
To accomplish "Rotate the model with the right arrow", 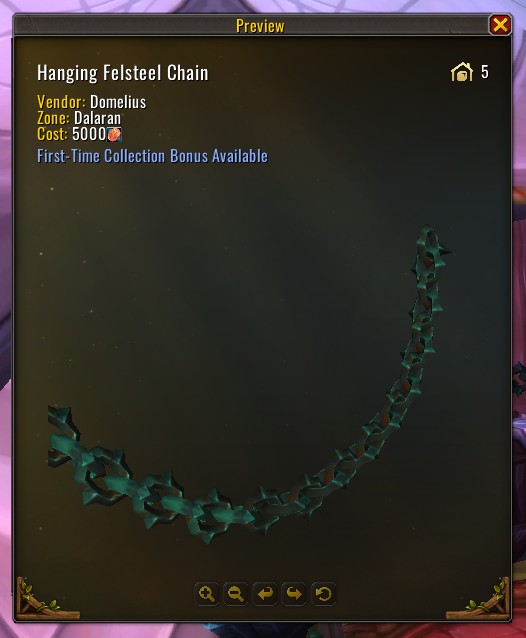I will tap(294, 594).
